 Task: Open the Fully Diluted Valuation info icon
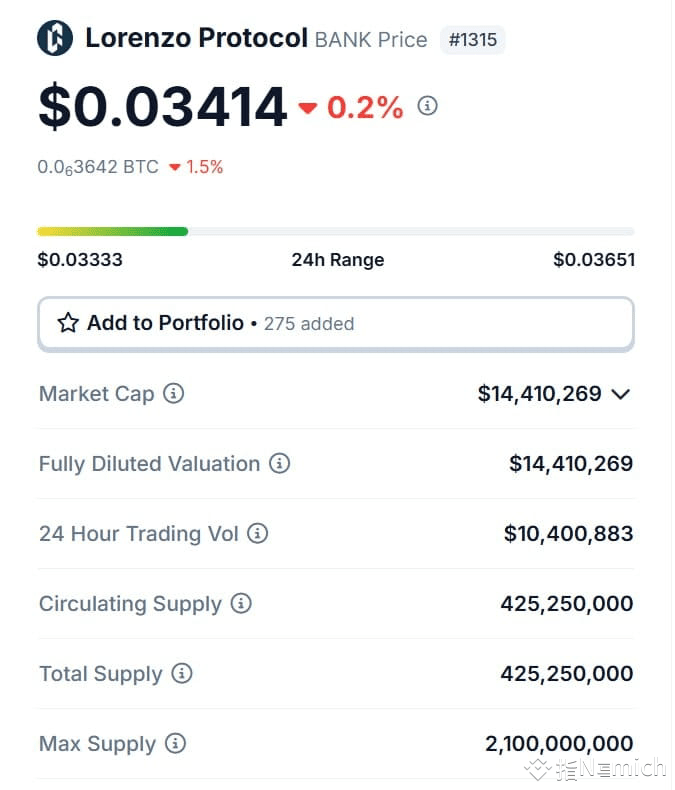pos(279,463)
